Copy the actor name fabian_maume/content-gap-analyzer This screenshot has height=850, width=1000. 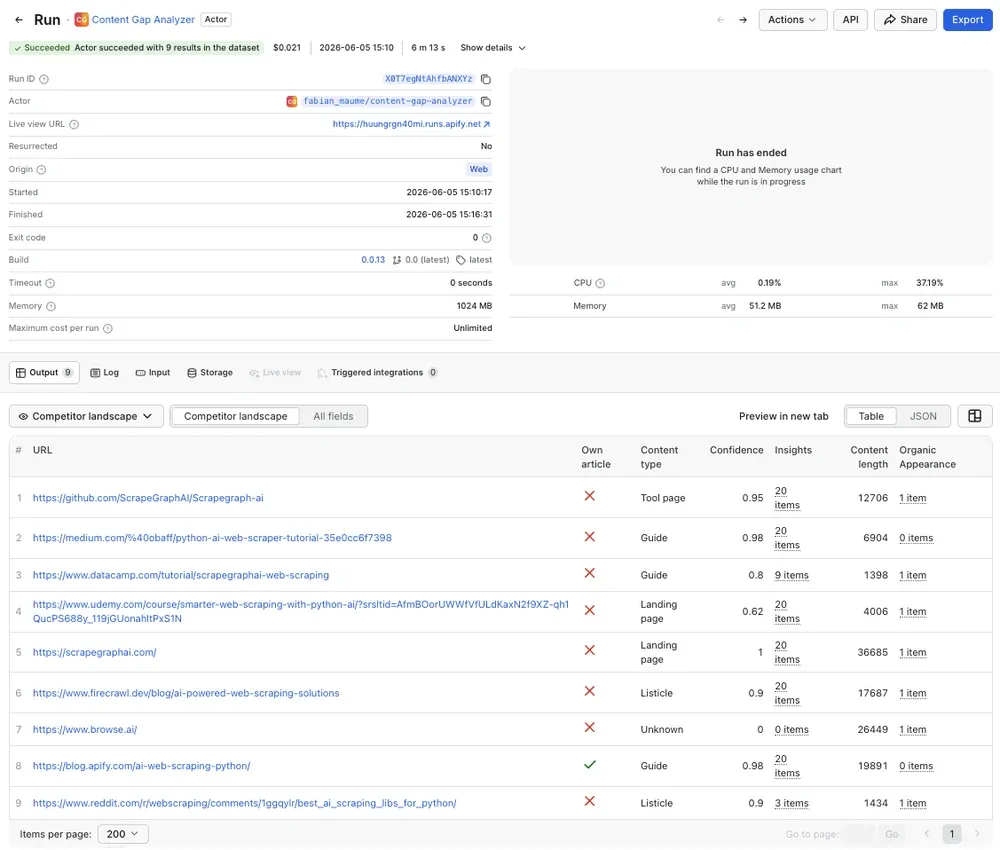click(x=485, y=101)
